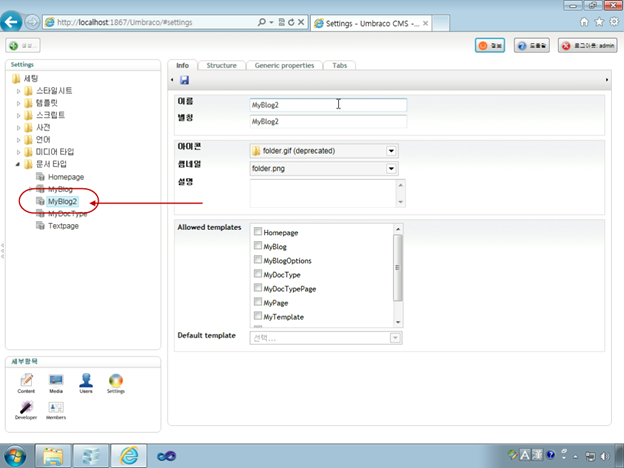Switch to the Generic properties tab

284,65
